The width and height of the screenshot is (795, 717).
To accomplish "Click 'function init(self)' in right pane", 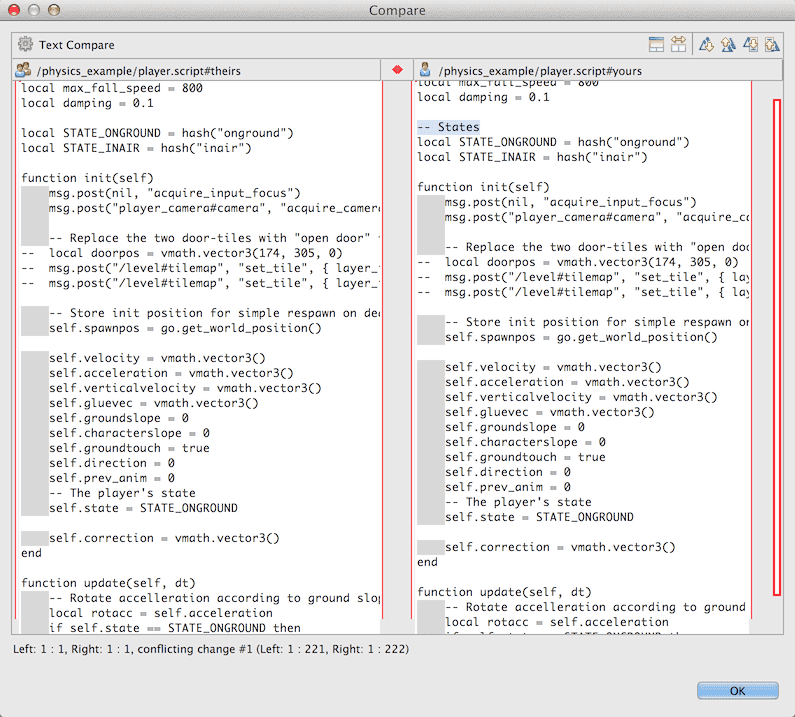I will point(483,188).
